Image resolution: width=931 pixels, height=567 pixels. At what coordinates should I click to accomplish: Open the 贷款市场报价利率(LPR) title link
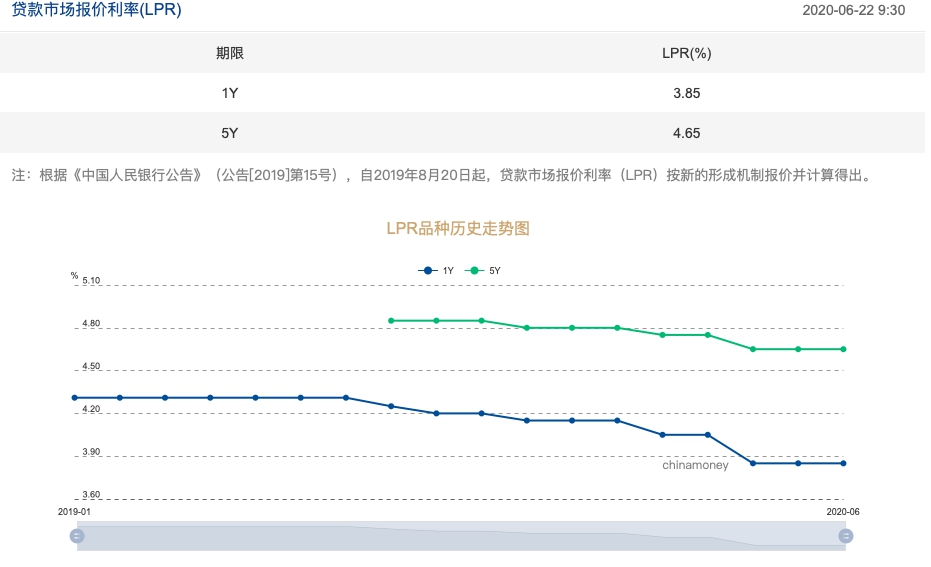point(97,9)
